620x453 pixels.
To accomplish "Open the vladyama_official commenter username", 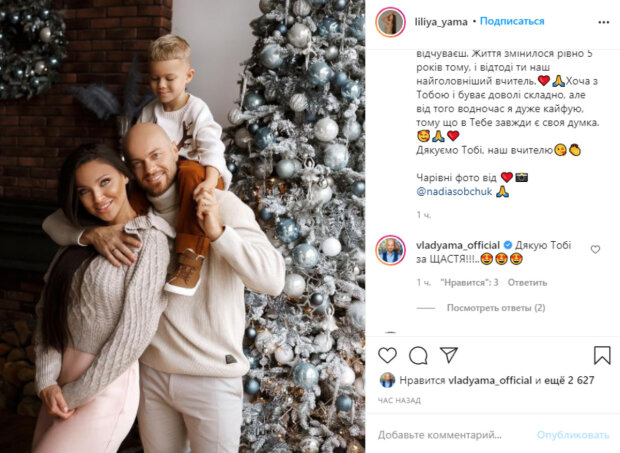I will (x=457, y=245).
